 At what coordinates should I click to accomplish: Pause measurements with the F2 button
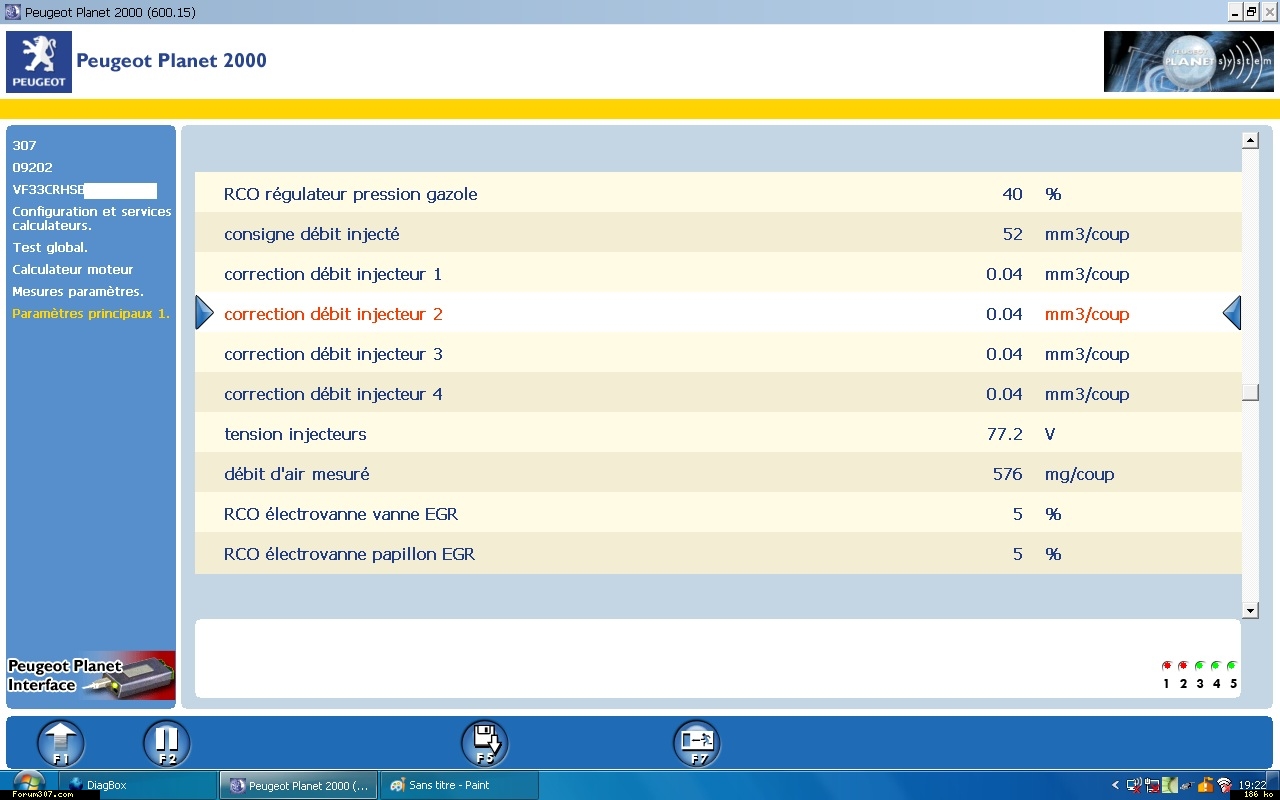point(167,744)
